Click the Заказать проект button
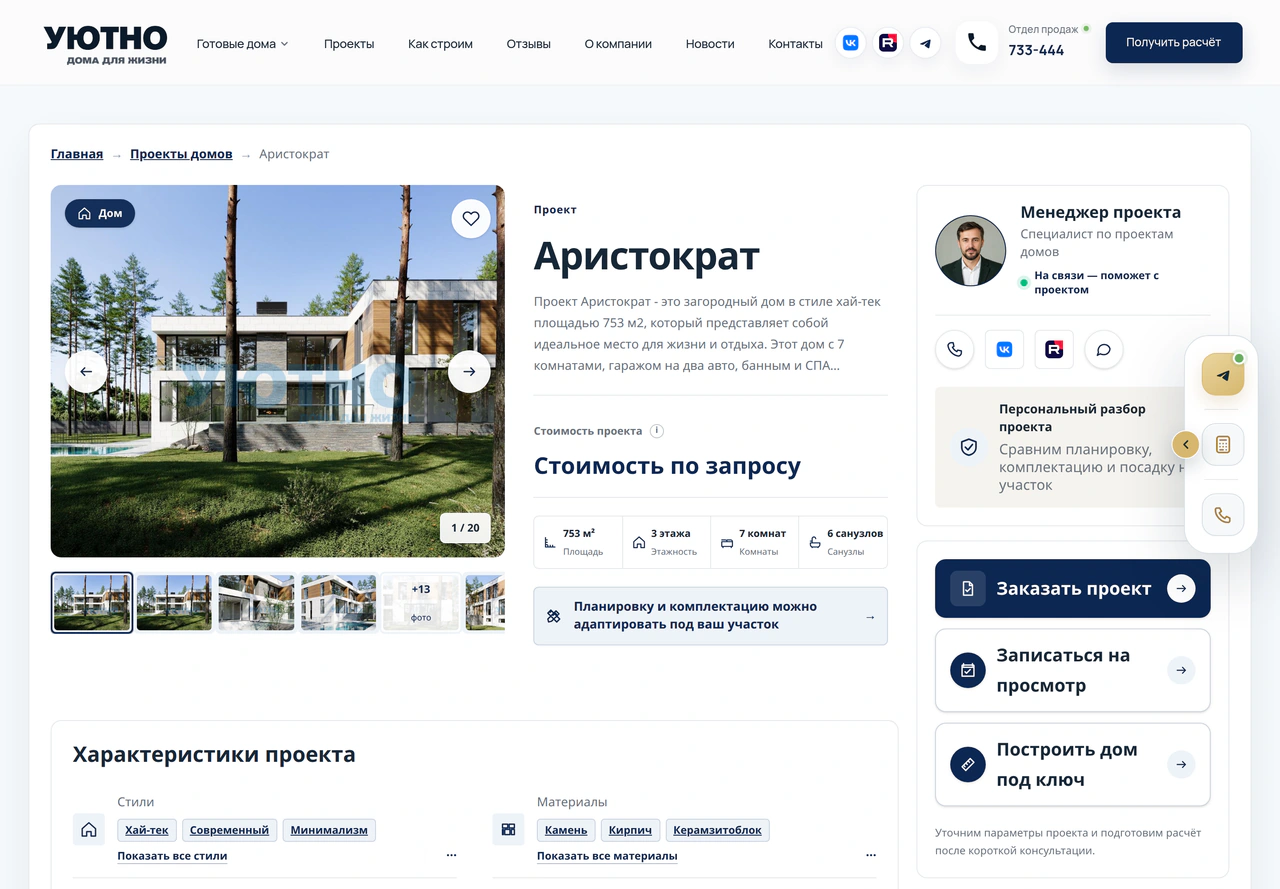1280x889 pixels. (x=1072, y=589)
